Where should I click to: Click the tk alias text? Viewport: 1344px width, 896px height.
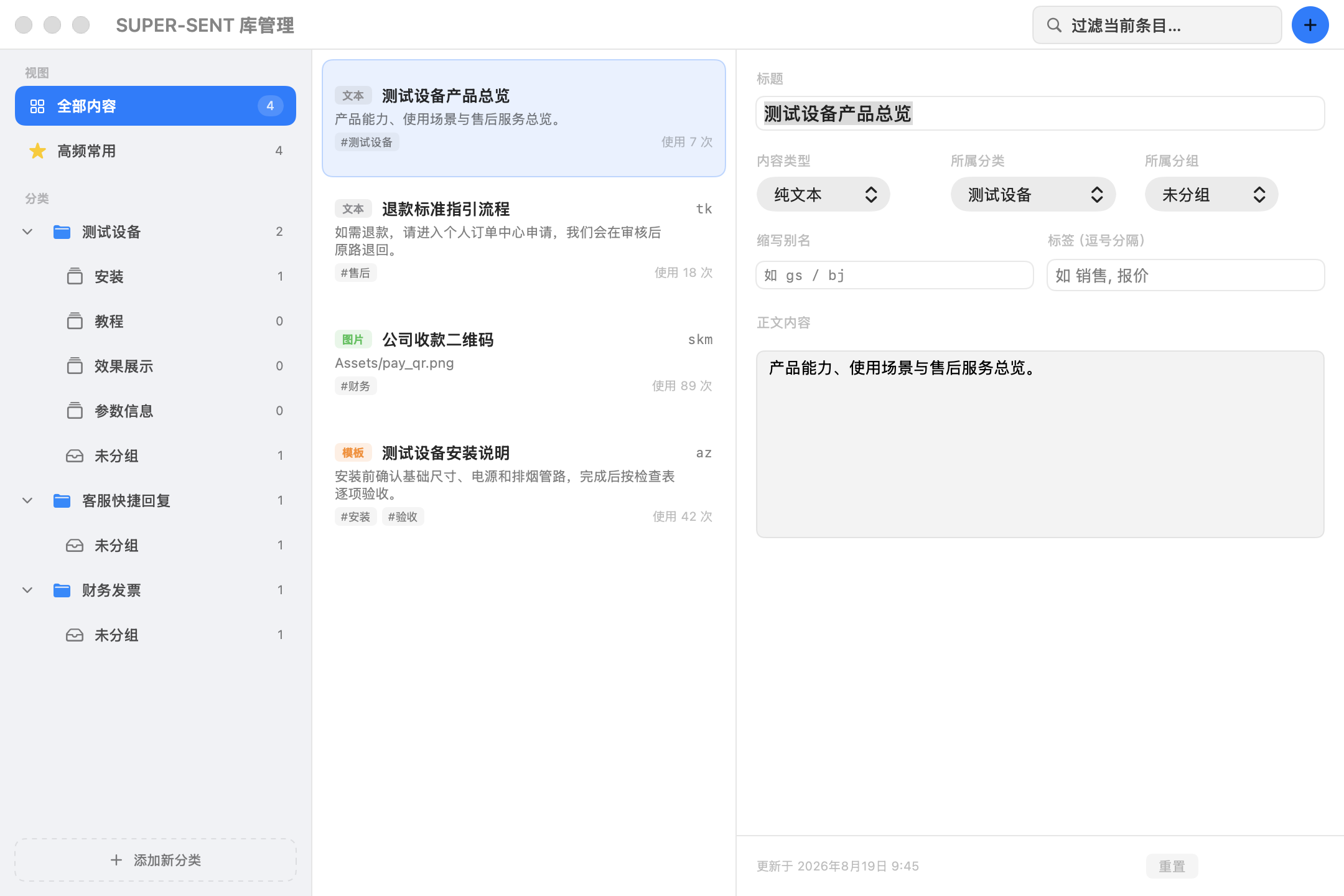click(704, 209)
